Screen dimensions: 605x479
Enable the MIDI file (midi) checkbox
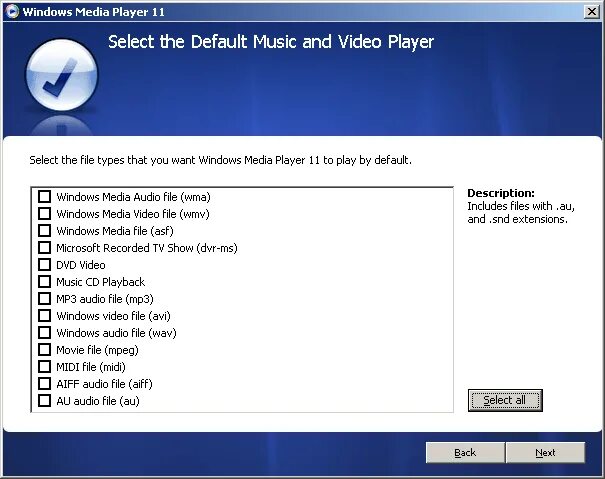coord(44,366)
